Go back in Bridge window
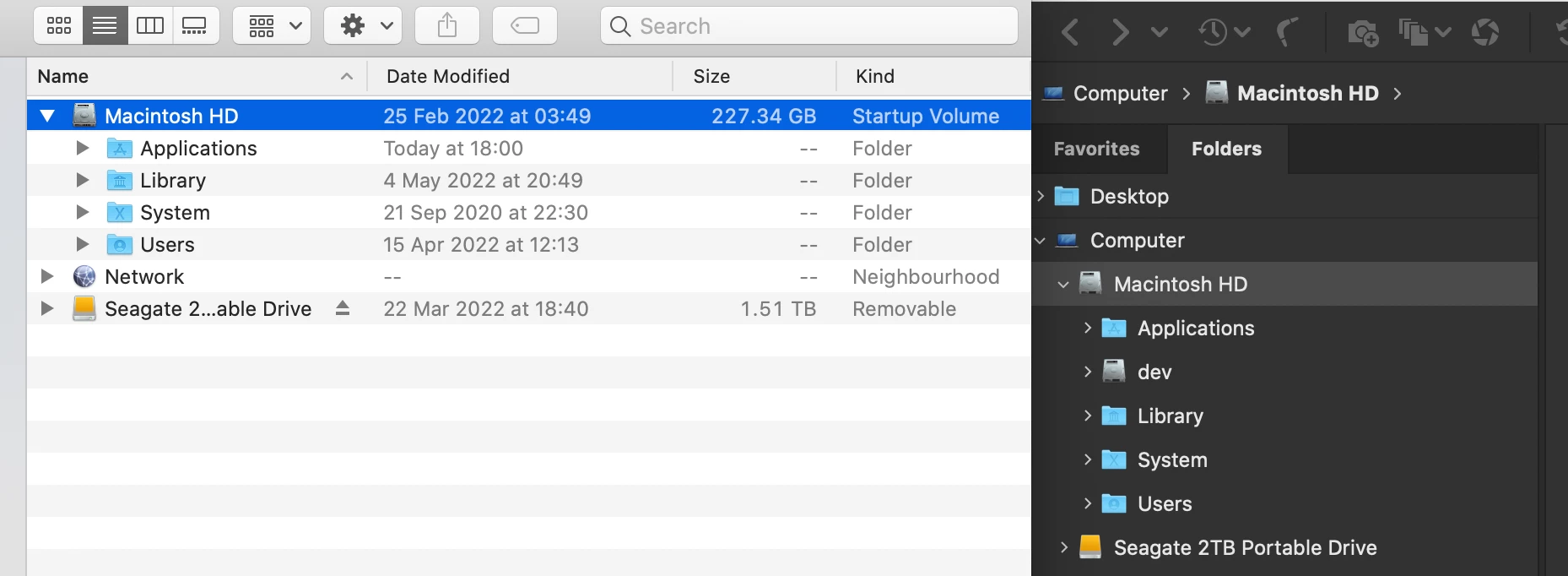1568x576 pixels. click(1070, 32)
